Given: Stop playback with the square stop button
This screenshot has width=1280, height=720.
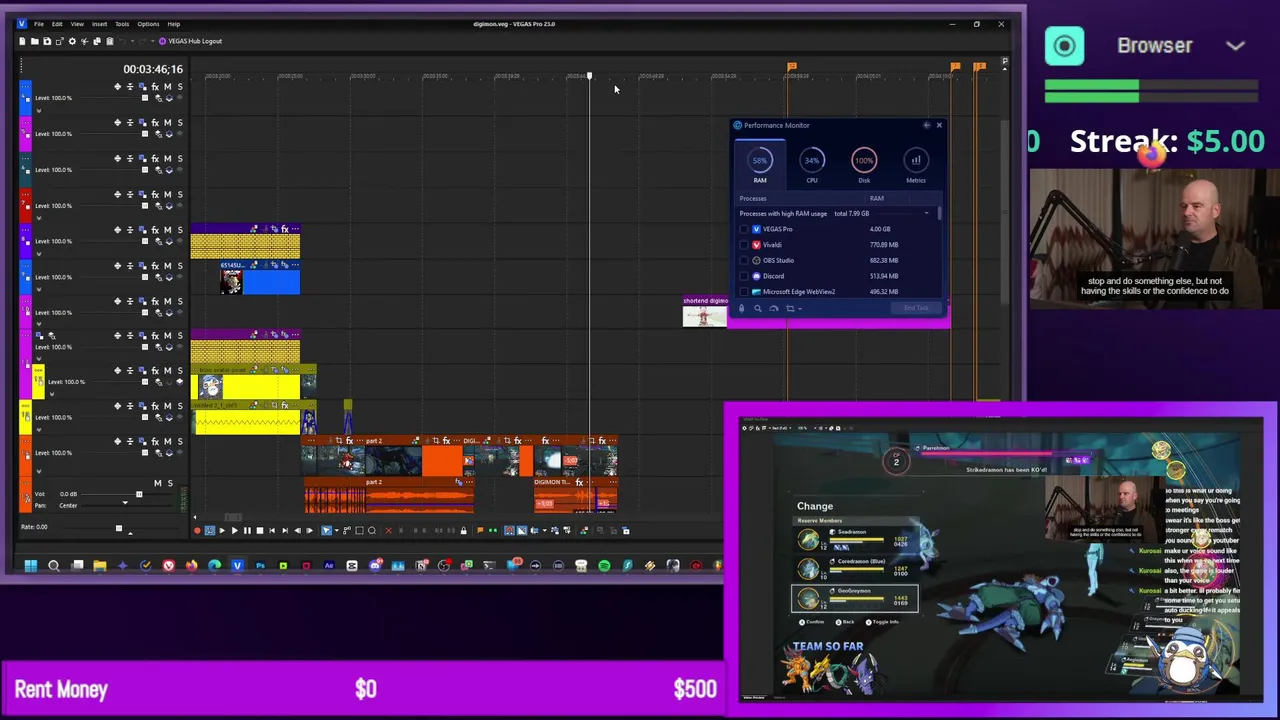Looking at the screenshot, I should (x=260, y=530).
